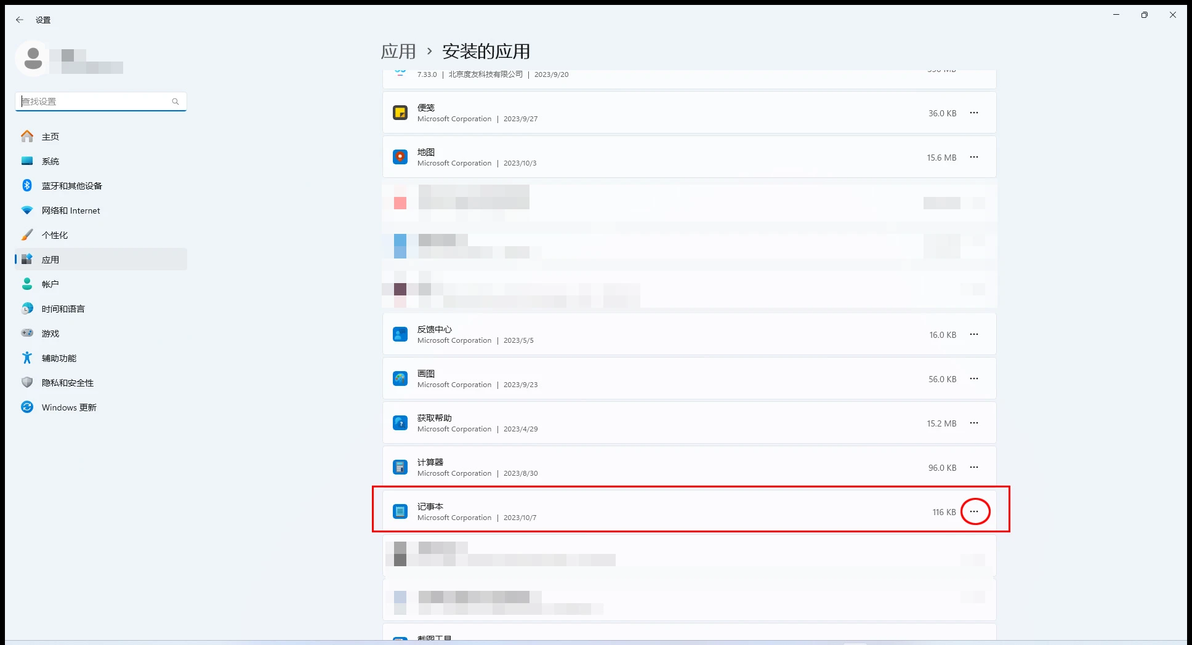Go back using the arrow beside 设置
The width and height of the screenshot is (1192, 645).
pyautogui.click(x=20, y=20)
